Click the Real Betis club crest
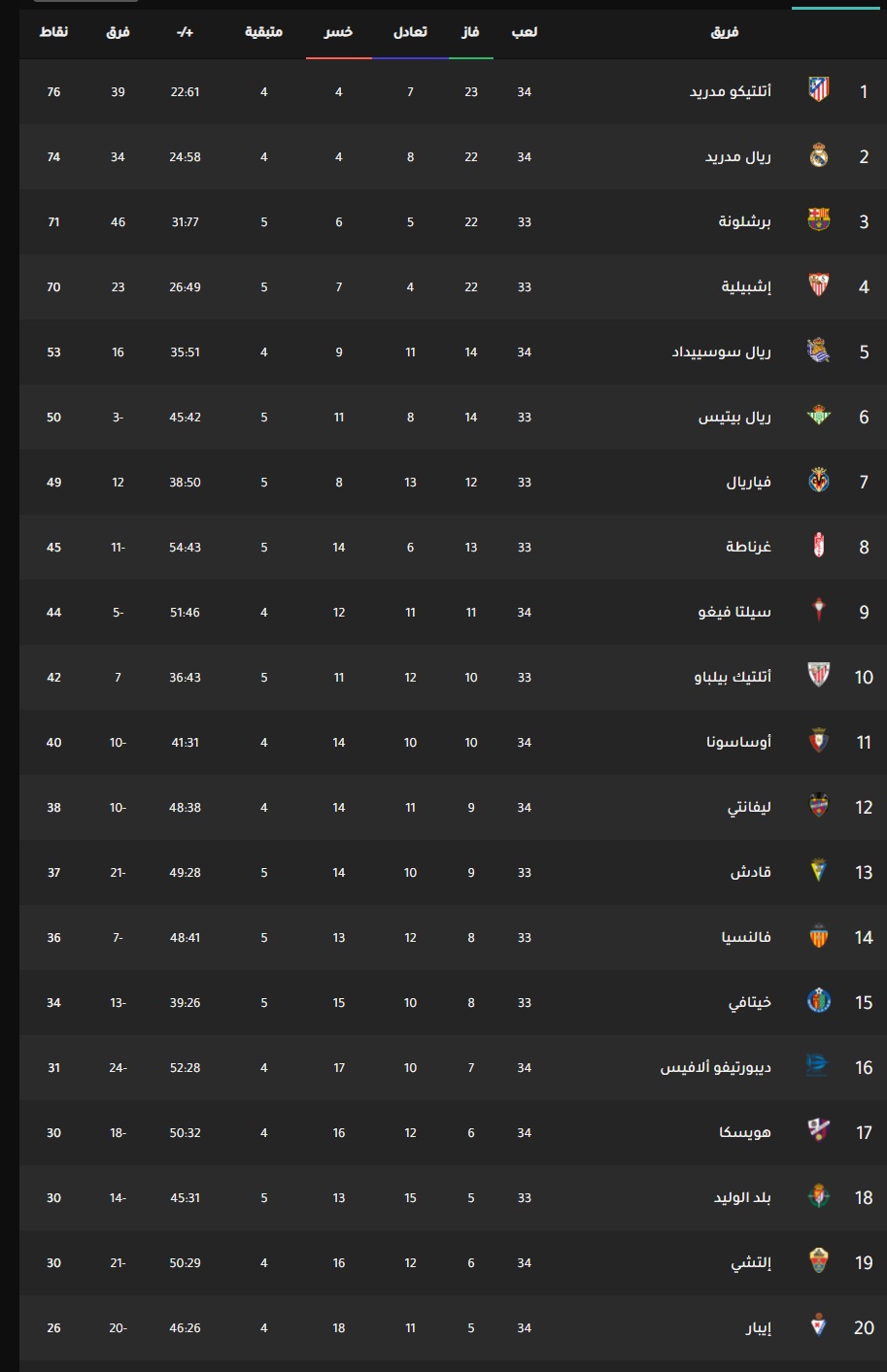This screenshot has height=1372, width=887. pyautogui.click(x=819, y=417)
